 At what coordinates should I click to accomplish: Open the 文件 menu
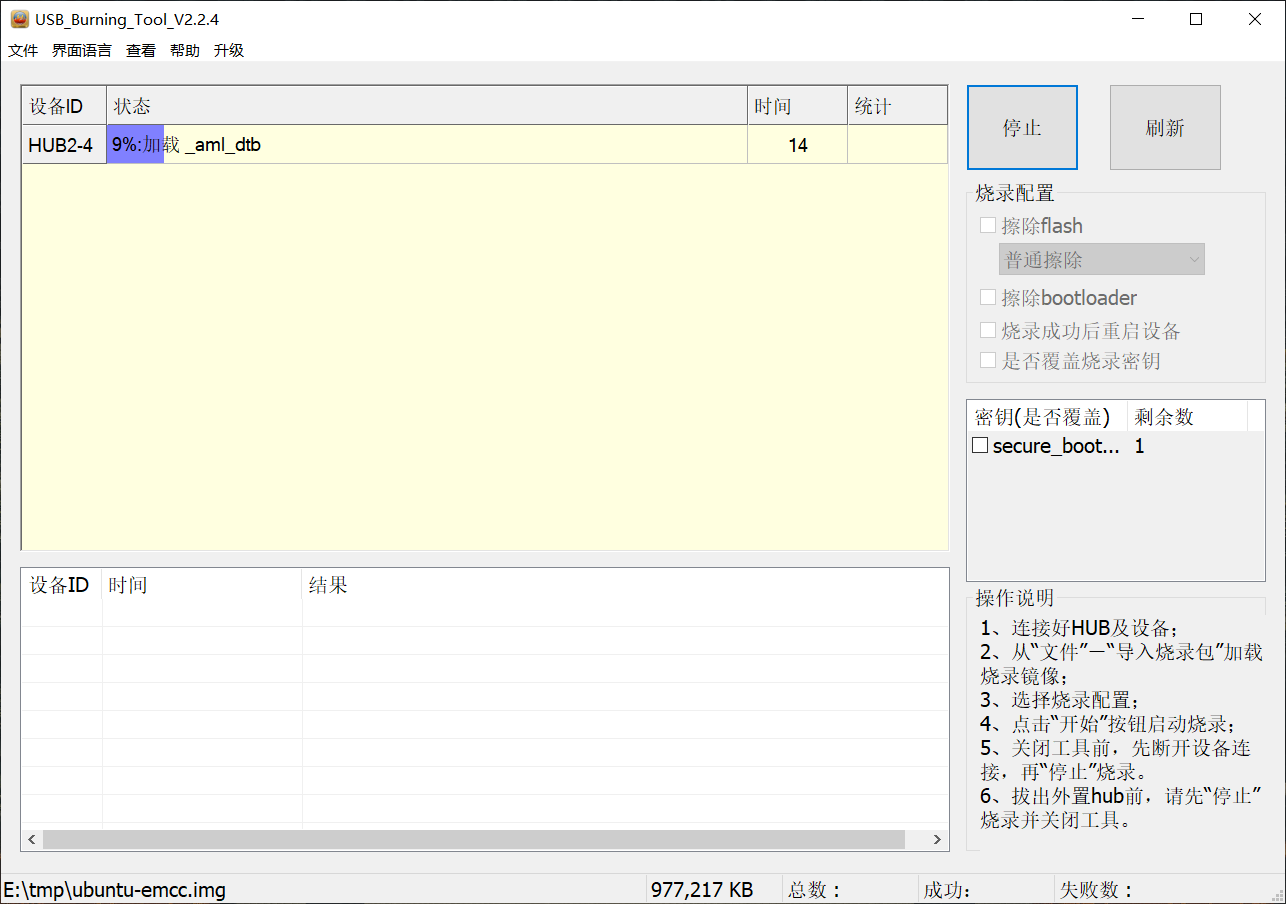(x=23, y=50)
